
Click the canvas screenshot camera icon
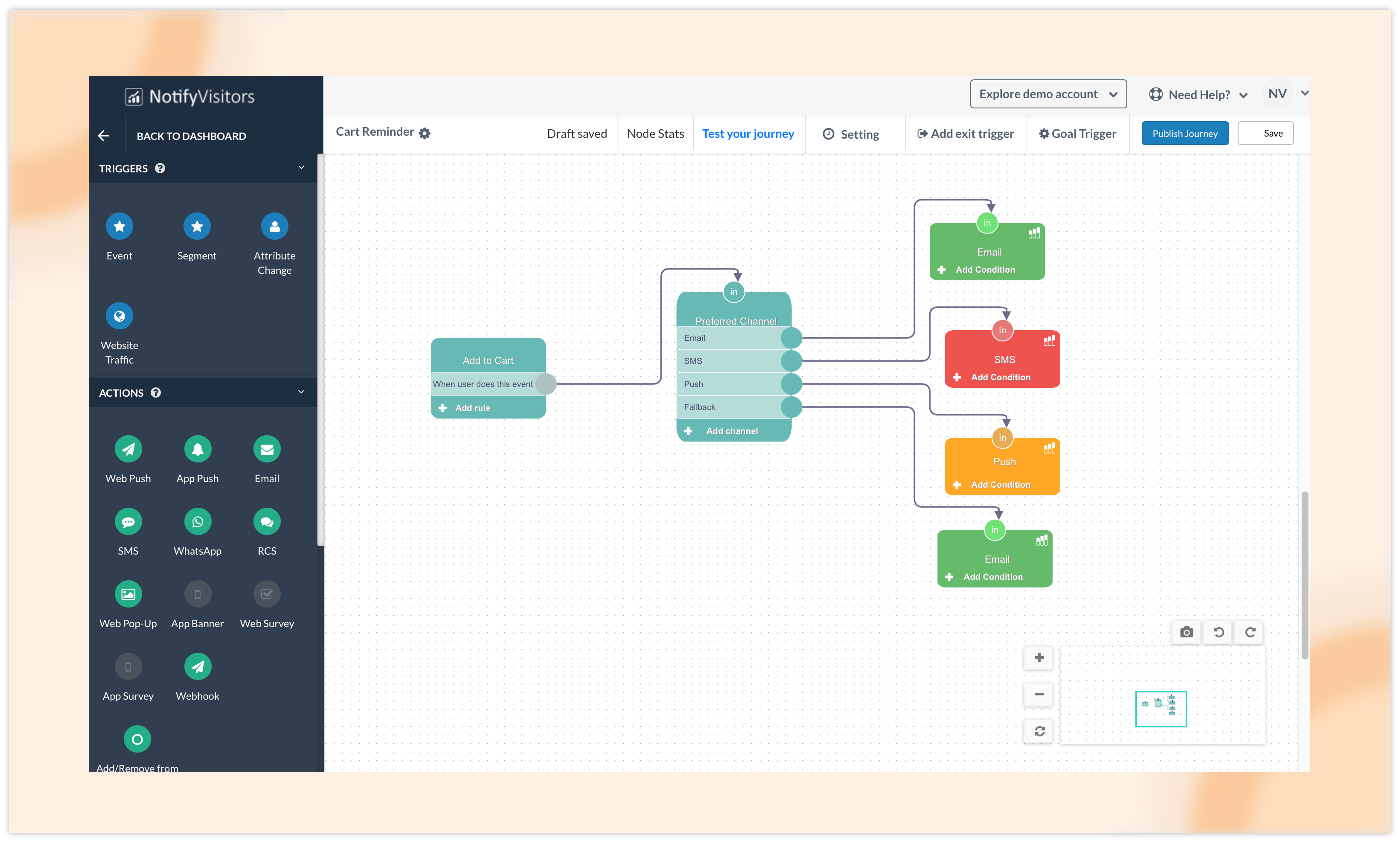(1186, 632)
